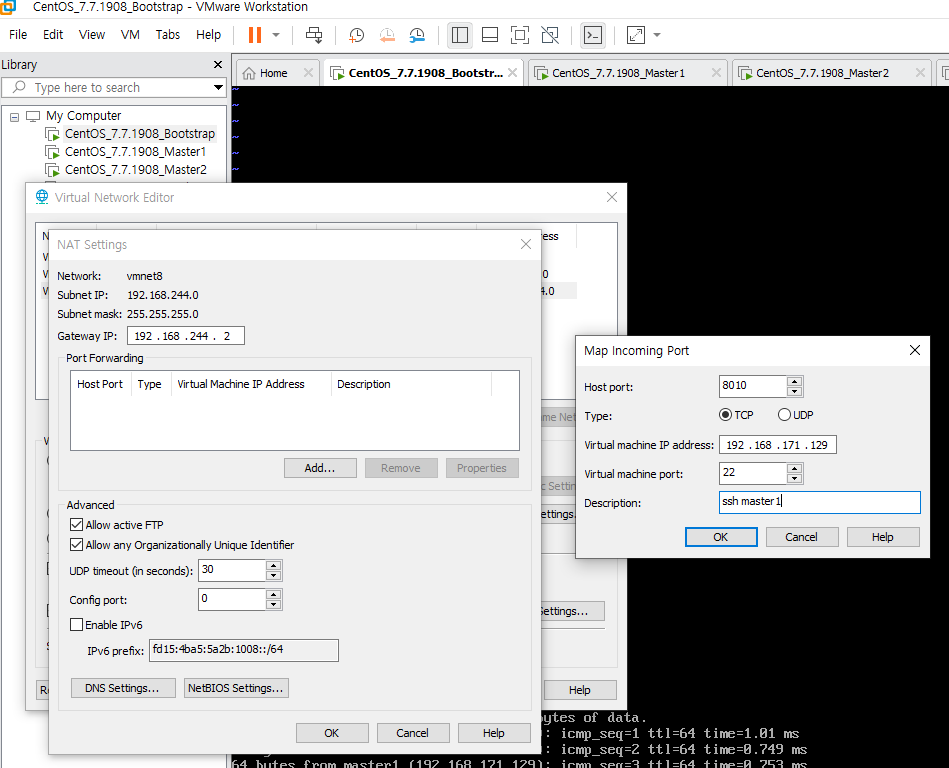Click the UDP timeout input field
Viewport: 949px width, 768px height.
click(x=232, y=570)
